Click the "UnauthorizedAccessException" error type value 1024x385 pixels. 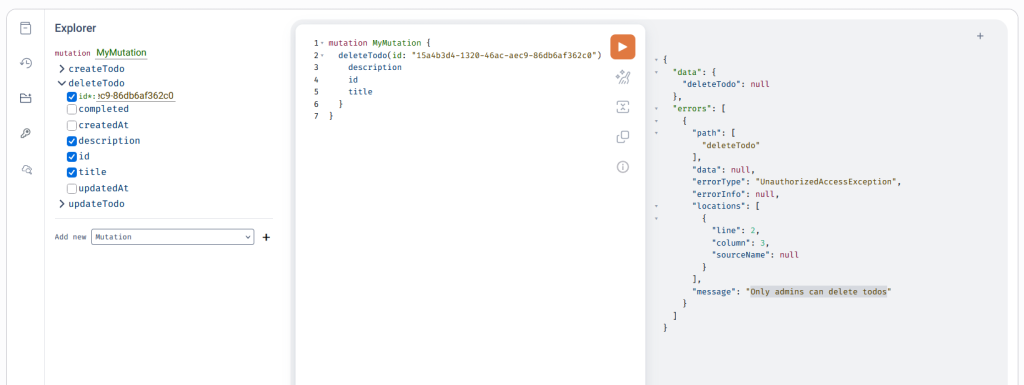(825, 181)
